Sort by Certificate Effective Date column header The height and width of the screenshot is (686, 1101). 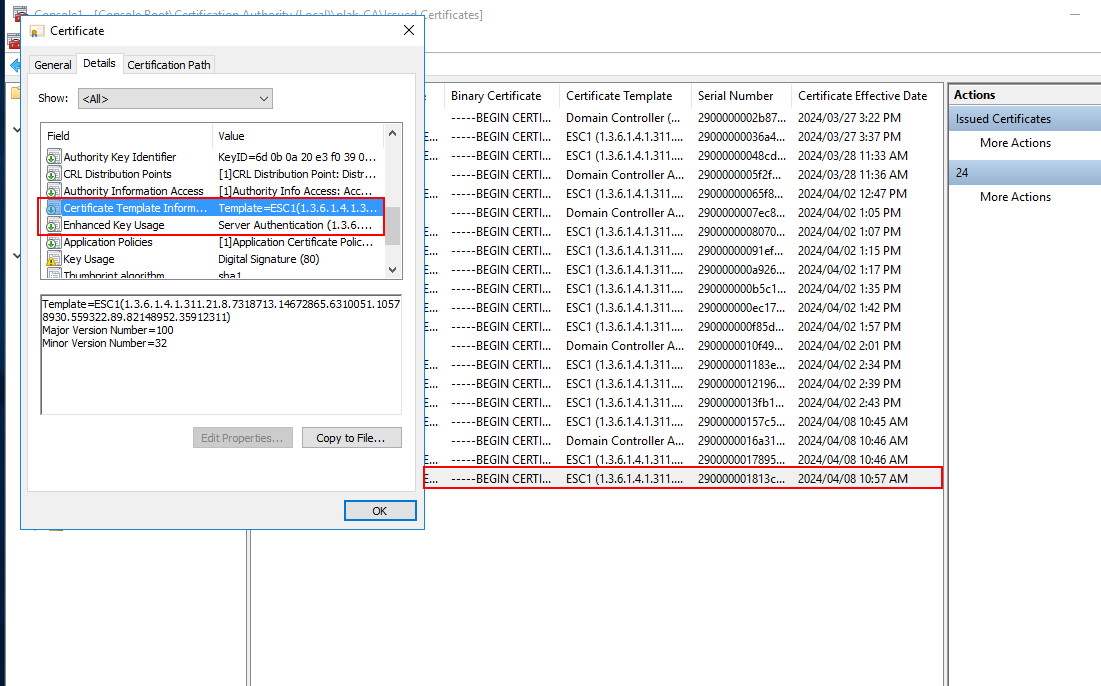pyautogui.click(x=862, y=96)
